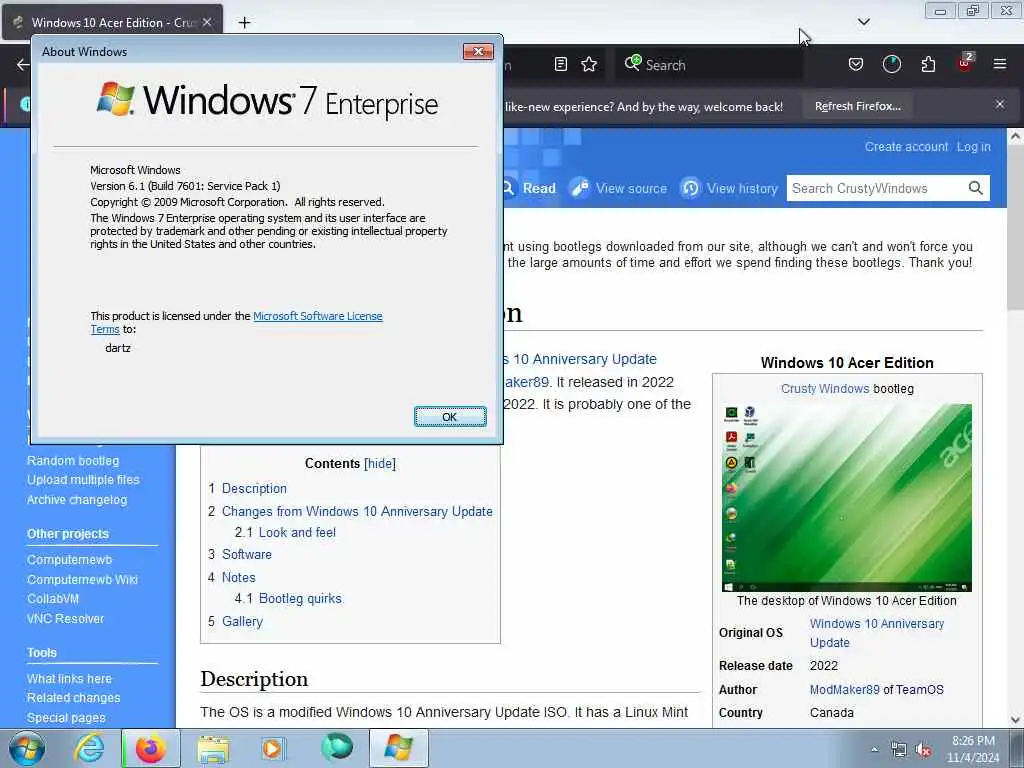Screen dimensions: 1024x768
Task: Open Archive changelog sidebar link
Action: point(77,500)
